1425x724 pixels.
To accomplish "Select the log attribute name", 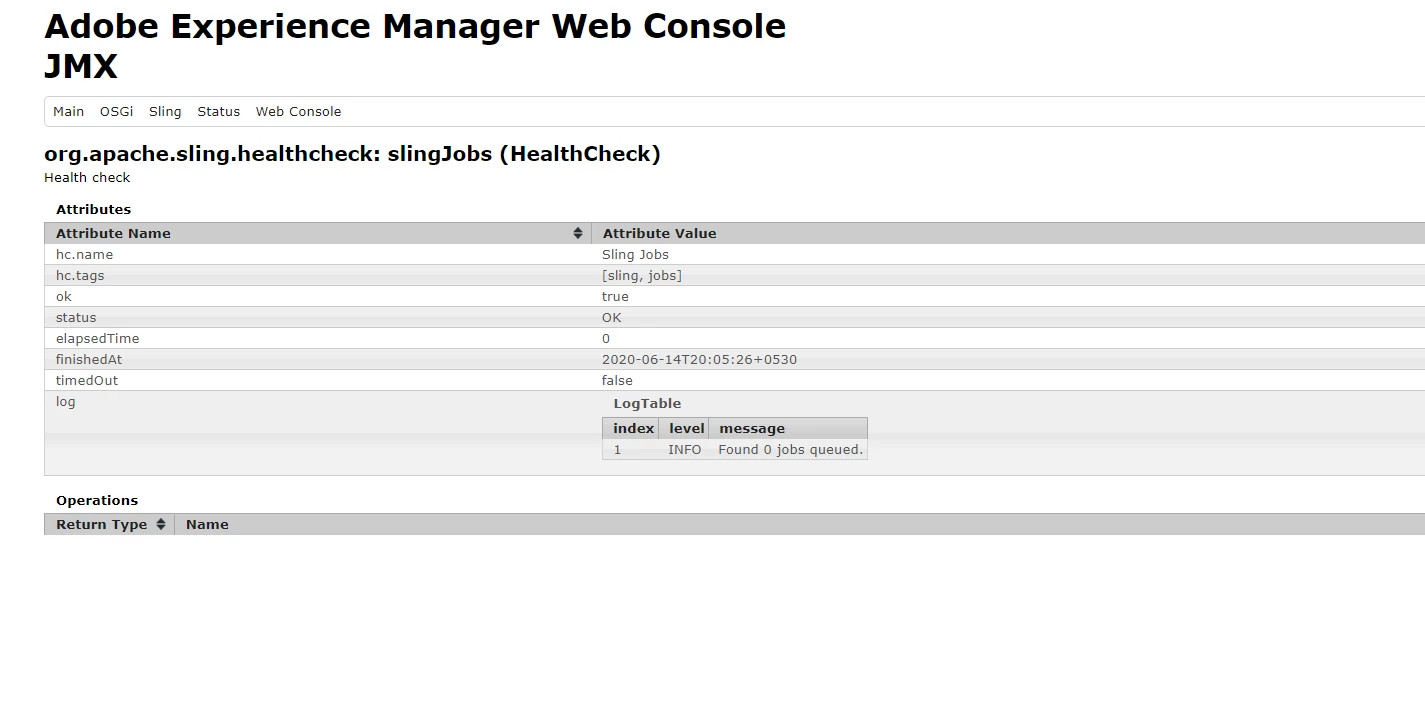I will point(65,401).
